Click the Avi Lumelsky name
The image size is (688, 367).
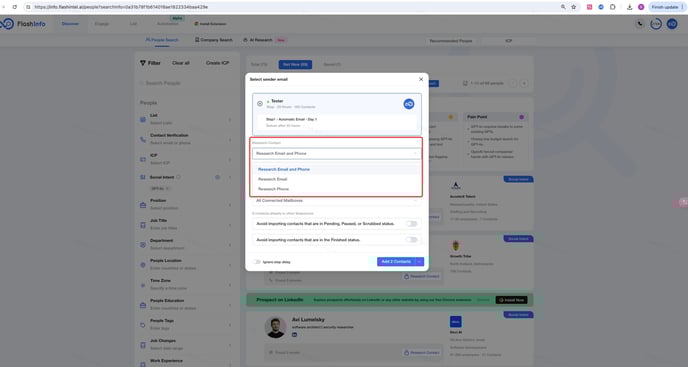(308, 320)
